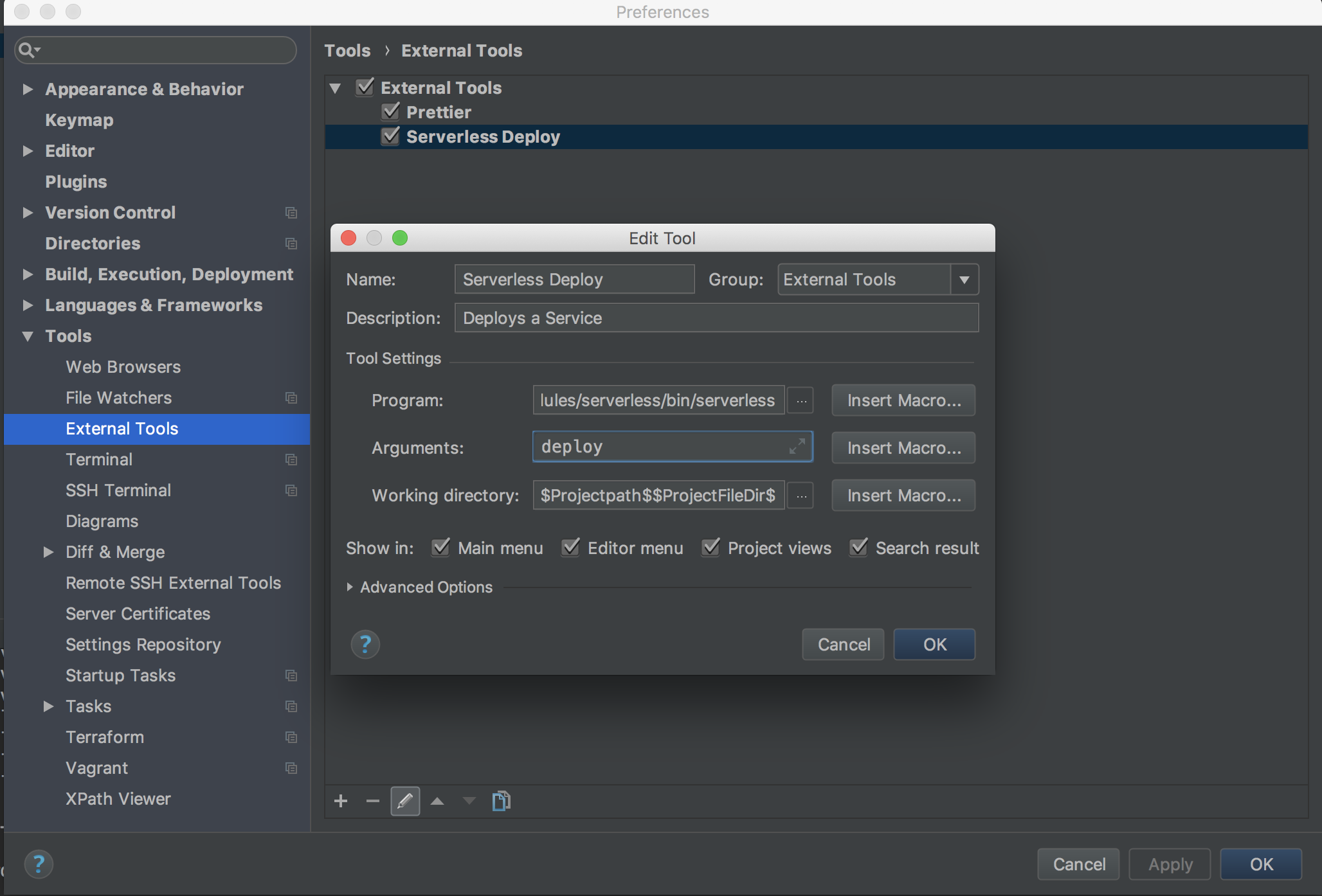Click Insert Macro for Working directory

click(903, 496)
